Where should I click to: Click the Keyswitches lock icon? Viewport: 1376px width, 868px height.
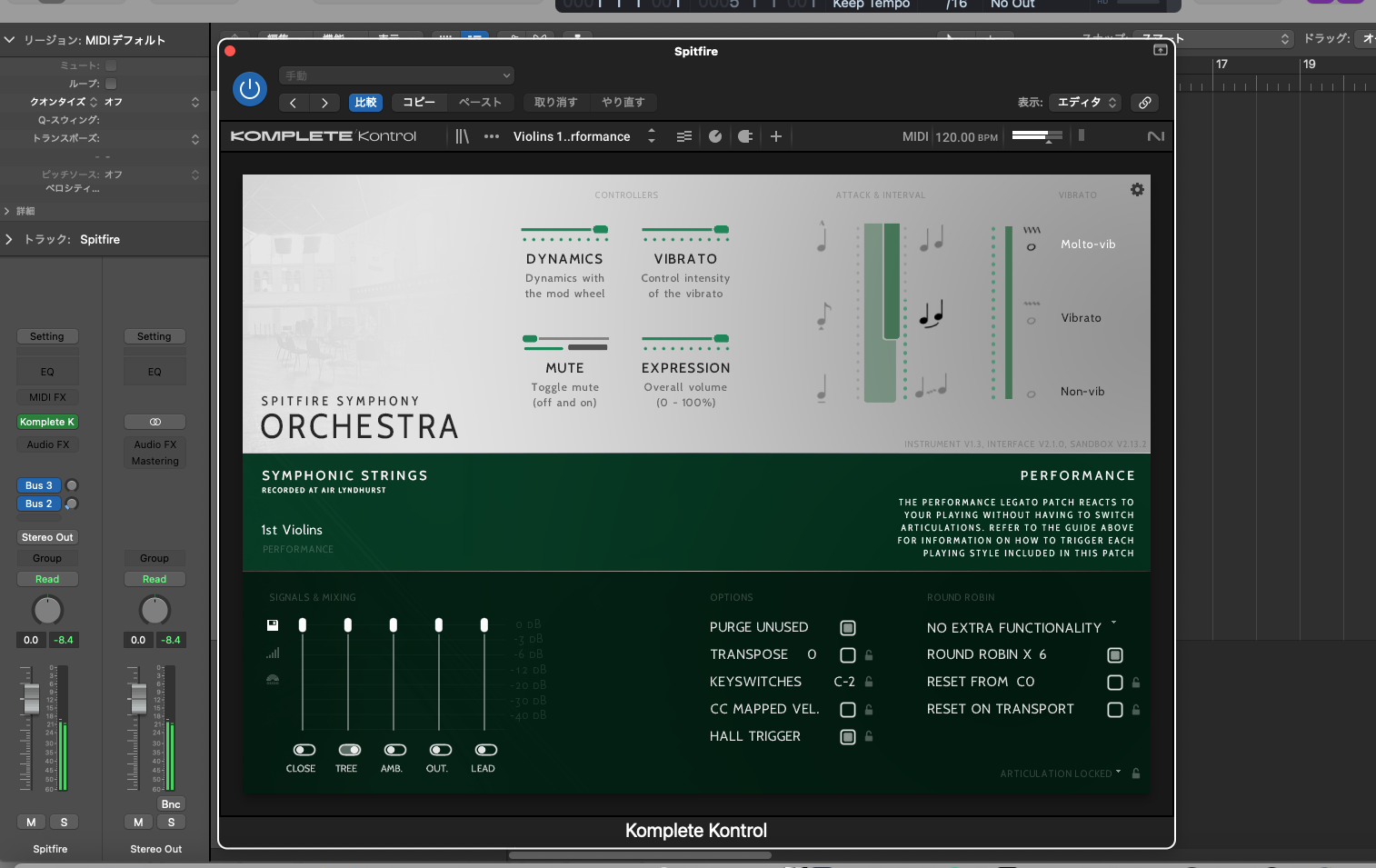pyautogui.click(x=869, y=682)
